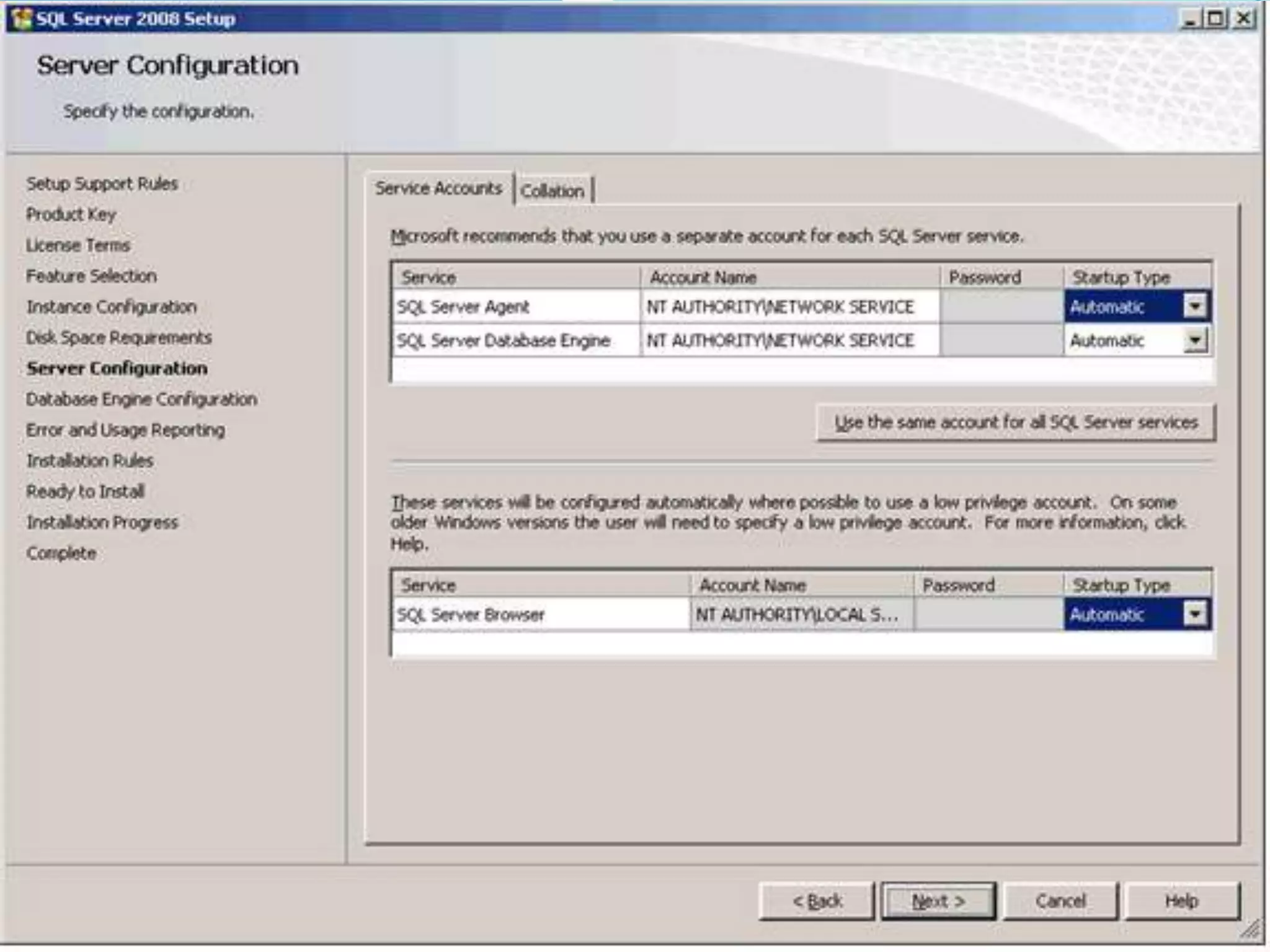
Task: Select the Service Accounts tab
Action: [438, 188]
